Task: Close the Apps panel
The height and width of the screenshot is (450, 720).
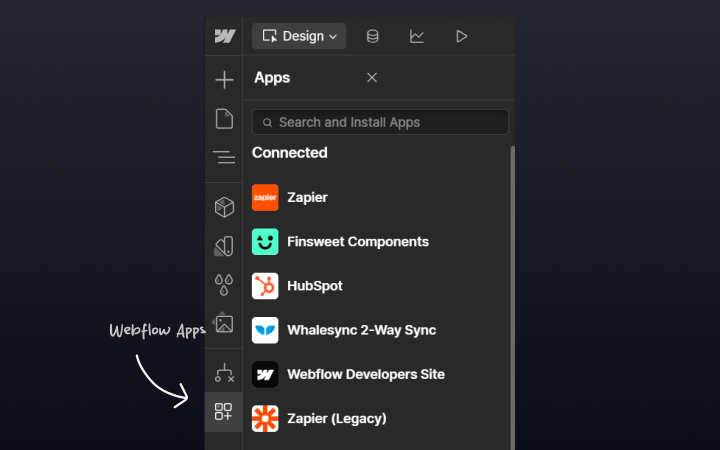Action: (372, 78)
